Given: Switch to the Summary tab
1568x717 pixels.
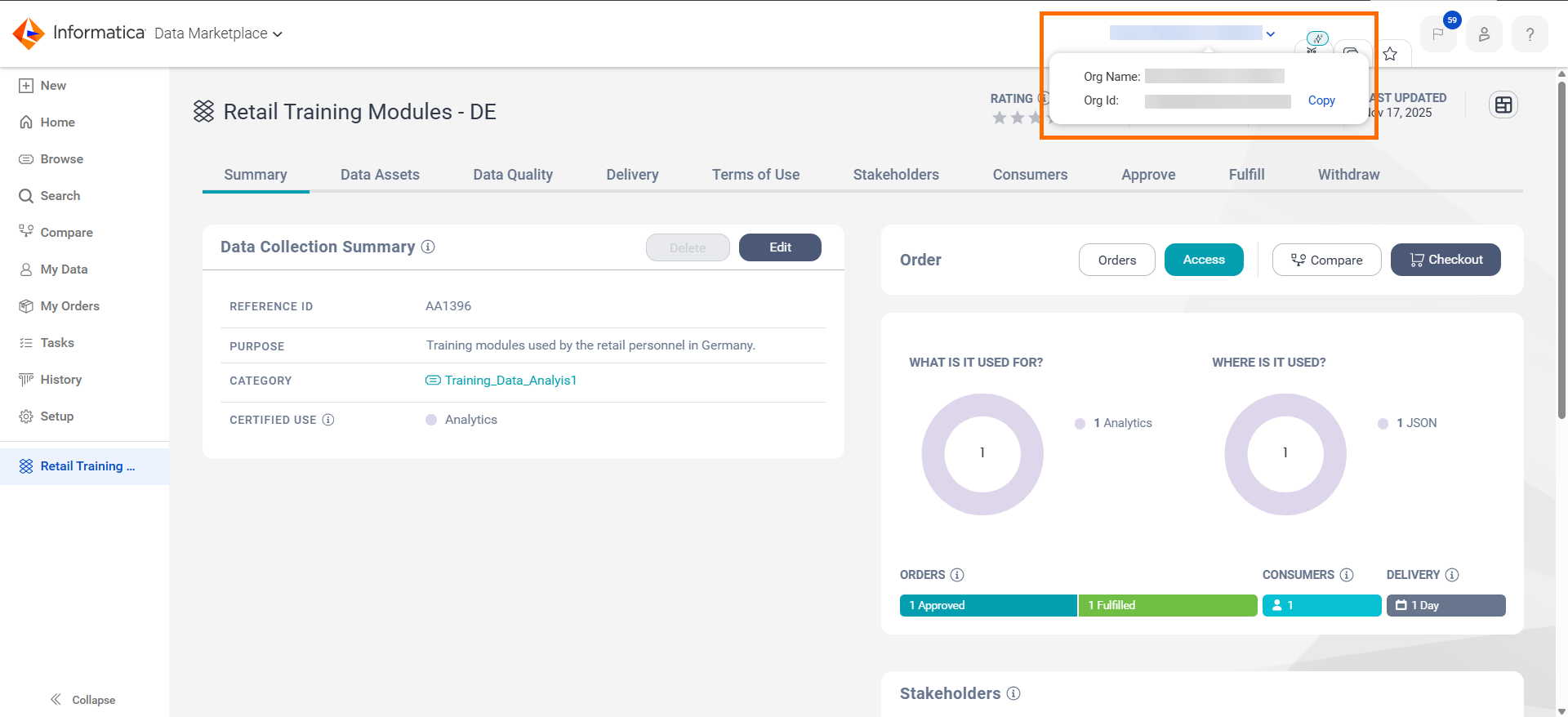Looking at the screenshot, I should click(x=256, y=175).
